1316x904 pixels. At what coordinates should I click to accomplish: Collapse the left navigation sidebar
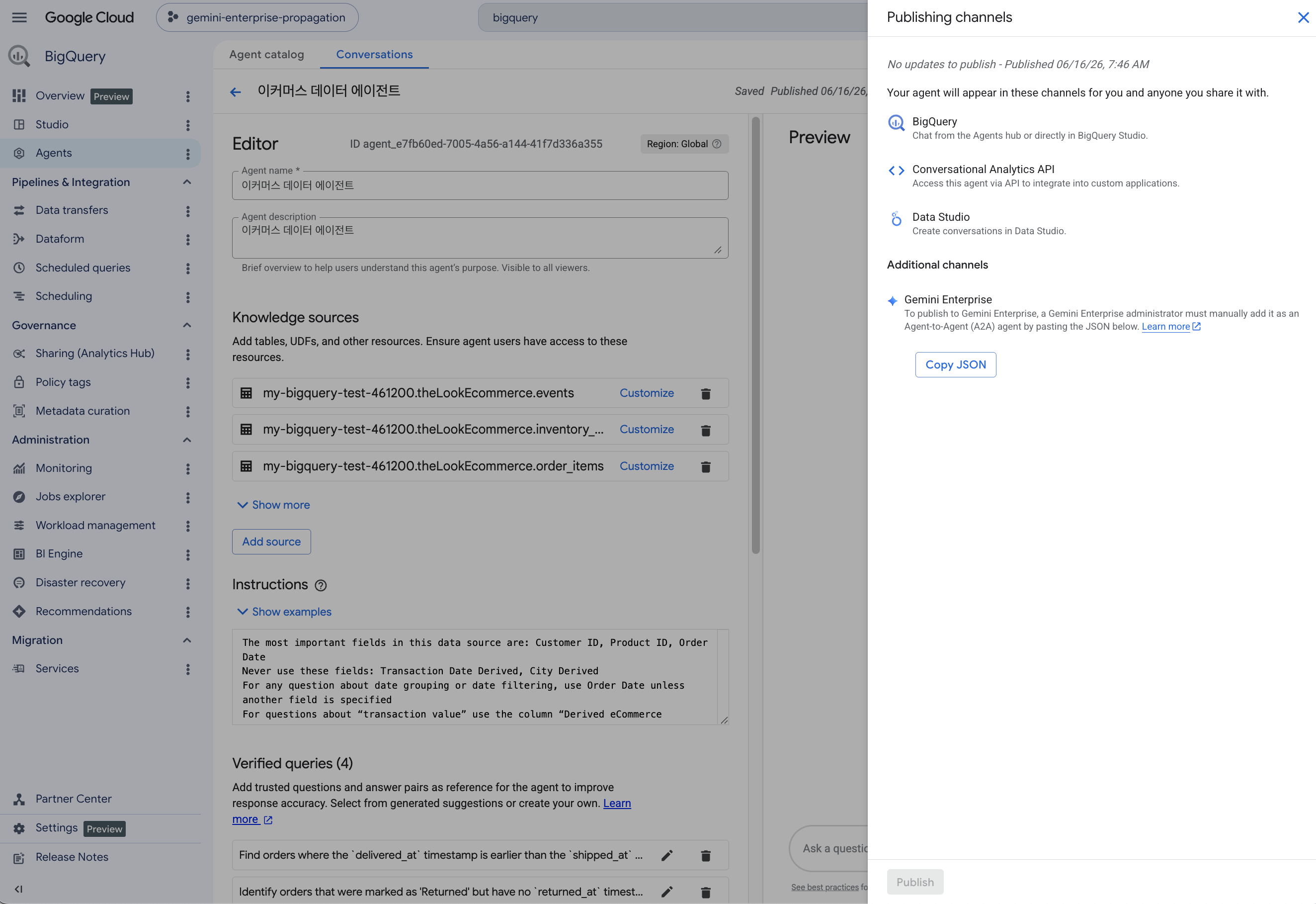(19, 889)
